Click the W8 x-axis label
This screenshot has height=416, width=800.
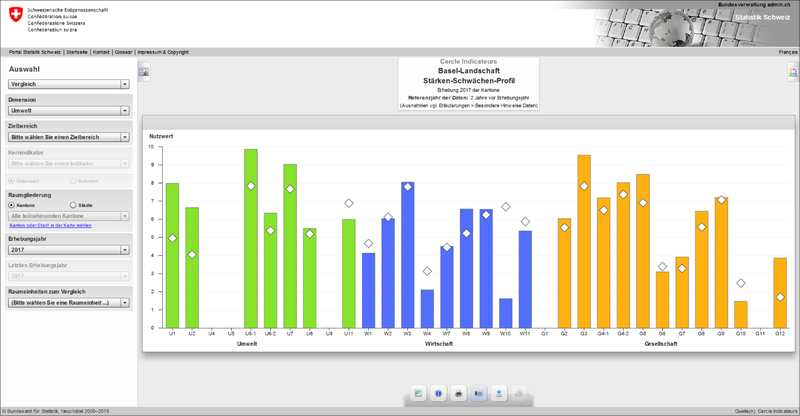[466, 333]
